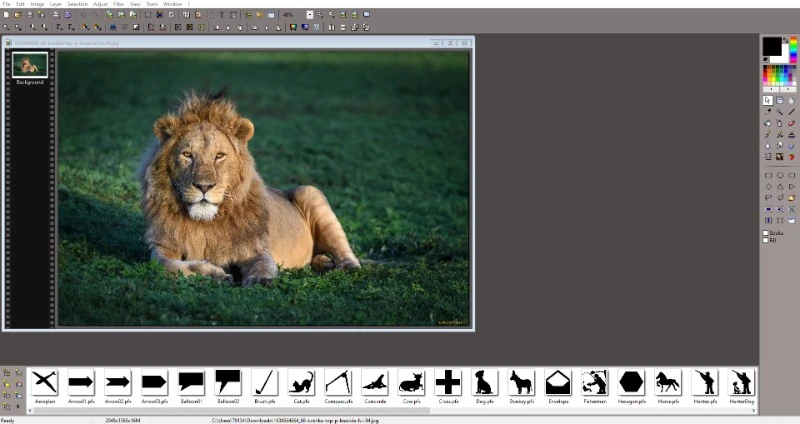Select the Dog.pfs shape
The width and height of the screenshot is (800, 424).
coord(485,382)
